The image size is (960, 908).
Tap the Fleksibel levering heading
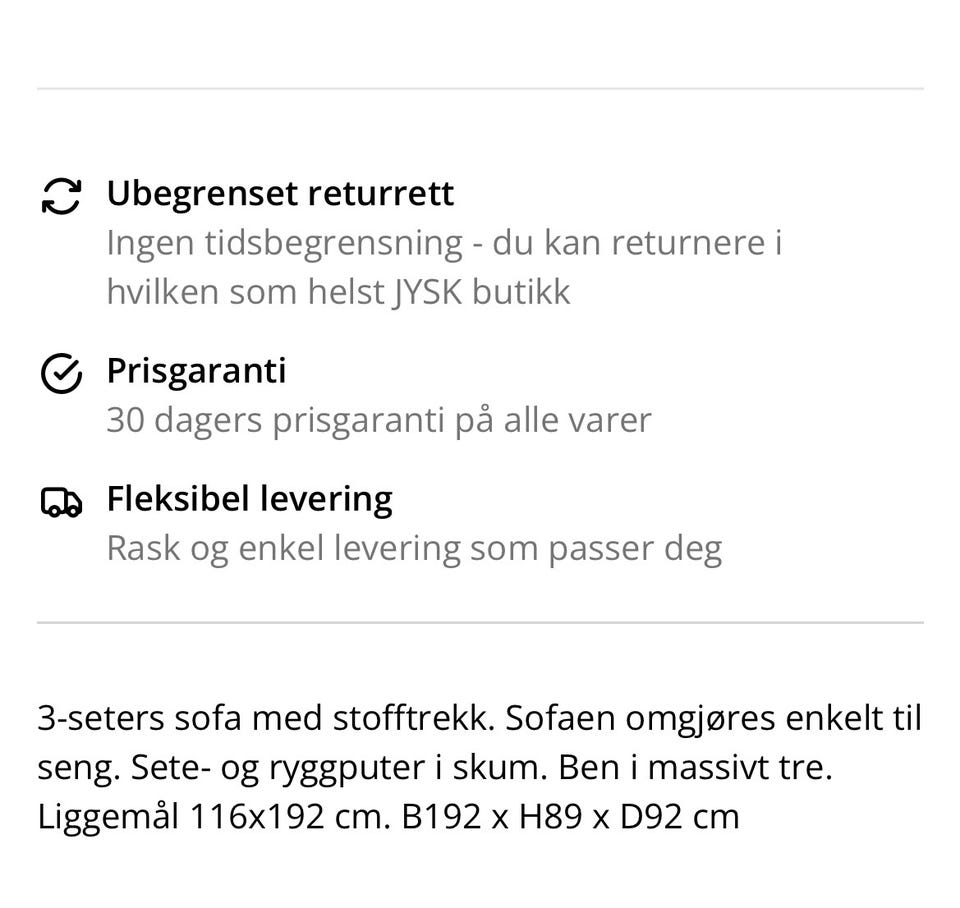[249, 498]
